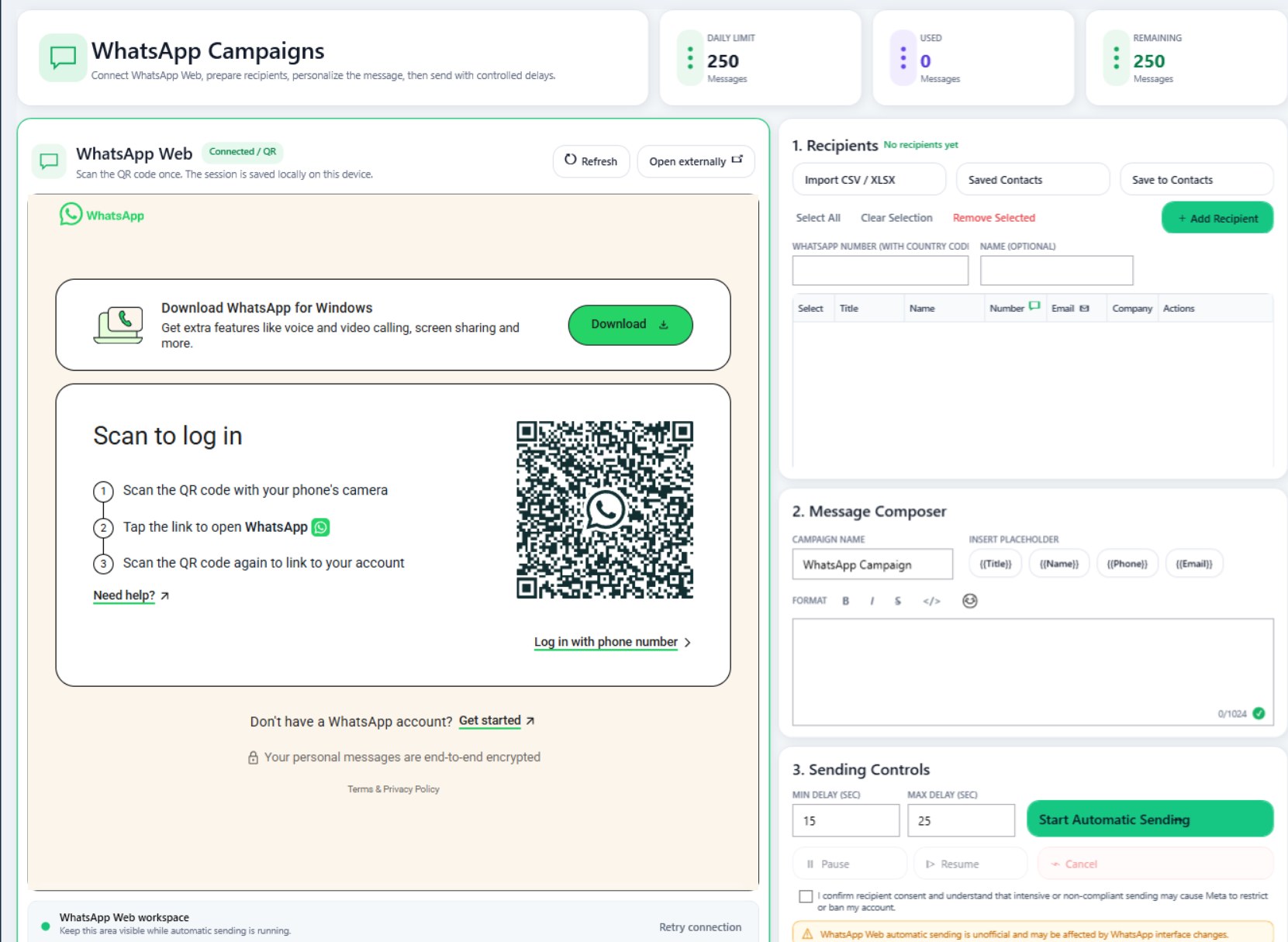Click the Used messages three-dot icon
The width and height of the screenshot is (1288, 942).
tap(903, 57)
